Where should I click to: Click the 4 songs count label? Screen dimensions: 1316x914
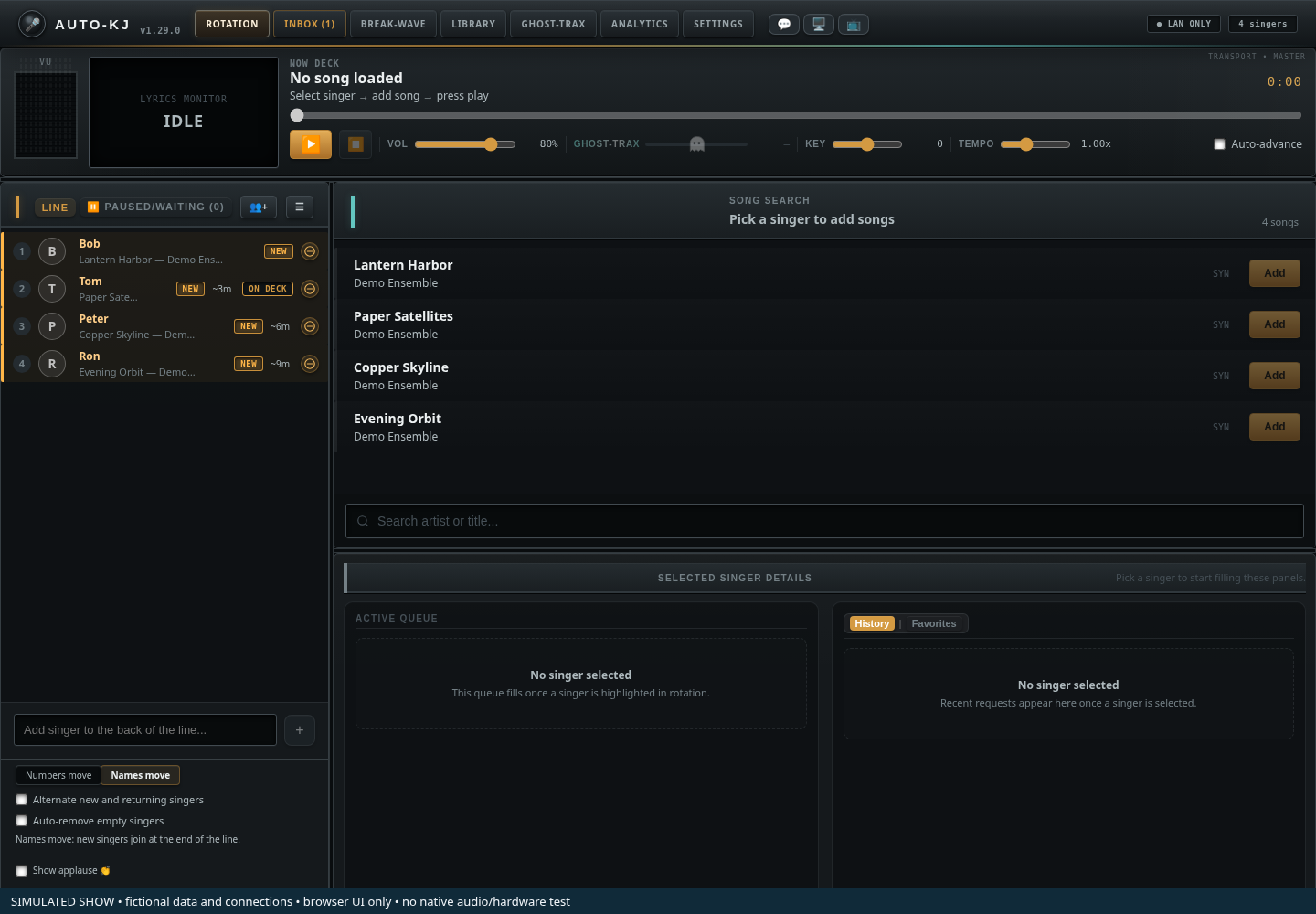click(x=1280, y=222)
